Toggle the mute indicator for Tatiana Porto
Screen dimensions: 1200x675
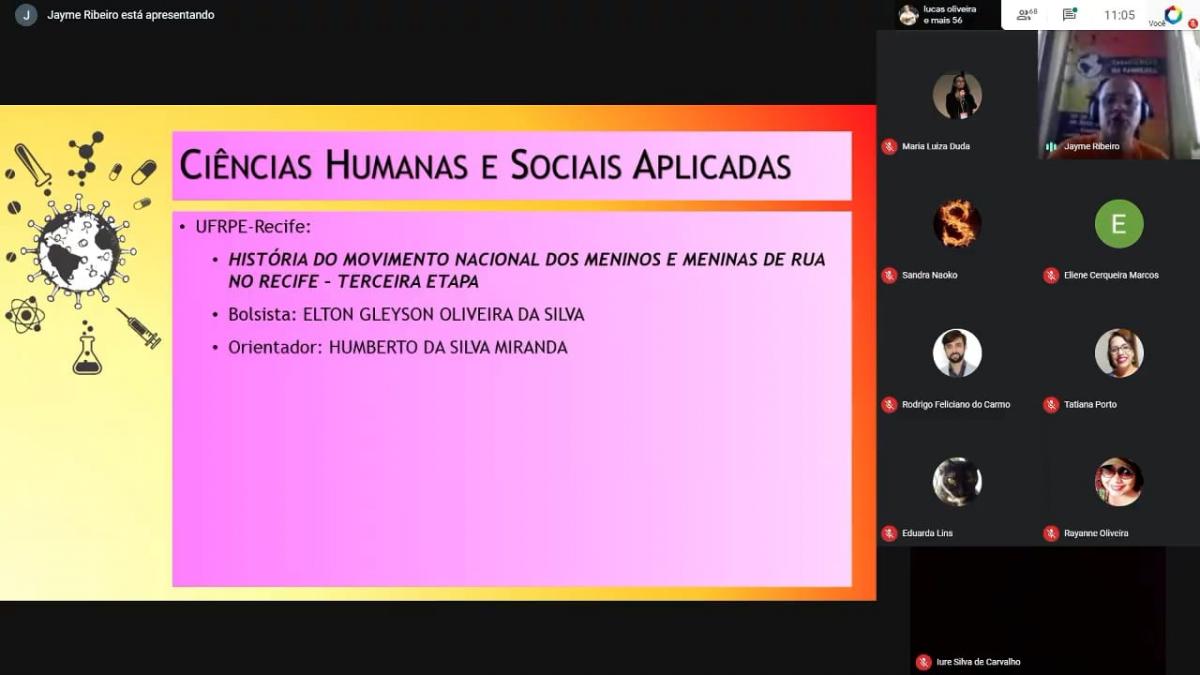[x=1050, y=404]
